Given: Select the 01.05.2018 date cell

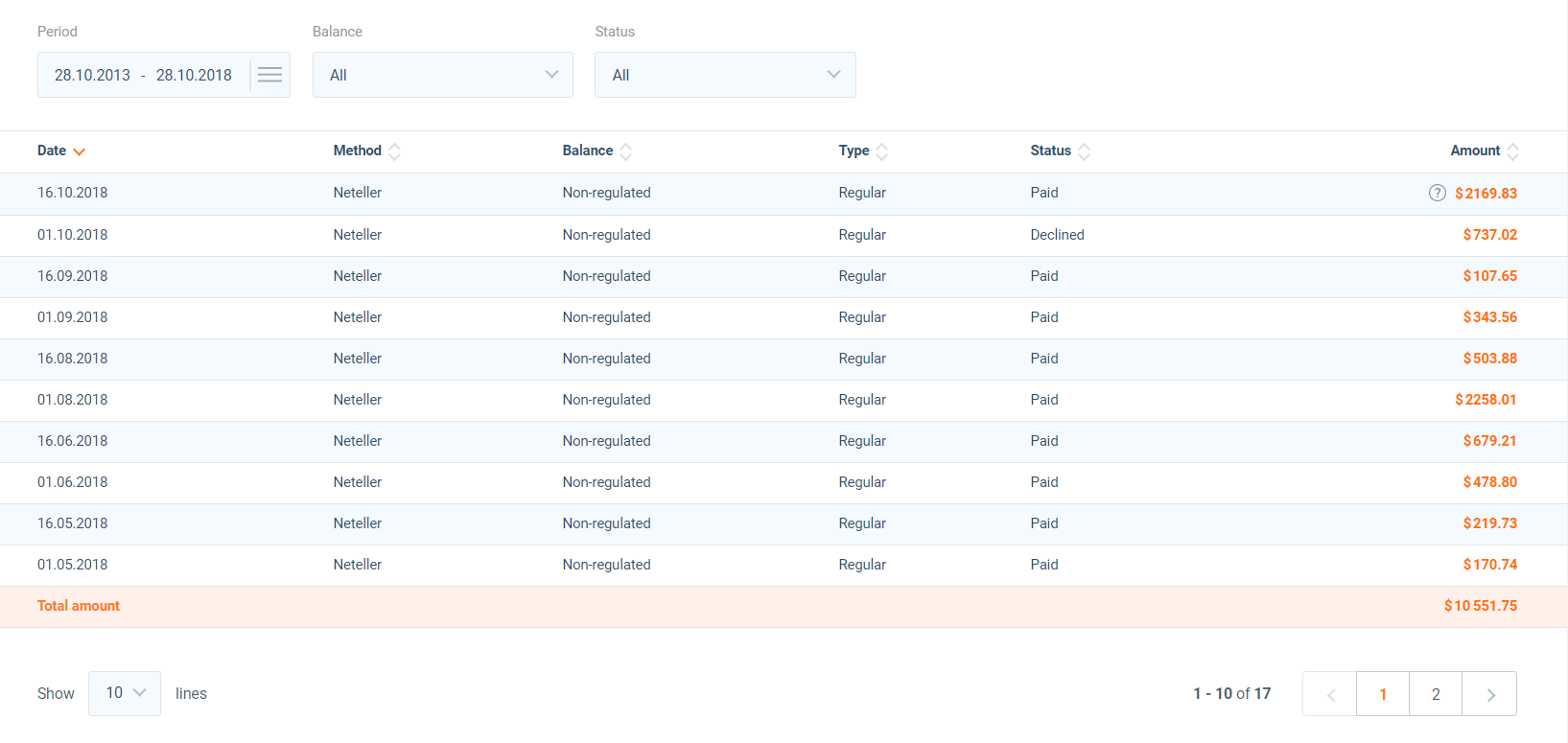Looking at the screenshot, I should (73, 565).
